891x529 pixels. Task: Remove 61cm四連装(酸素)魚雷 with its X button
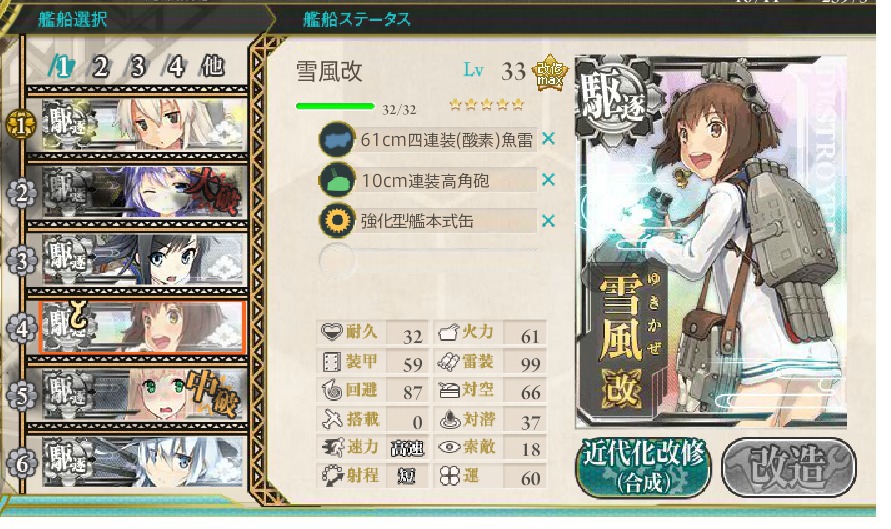click(548, 138)
